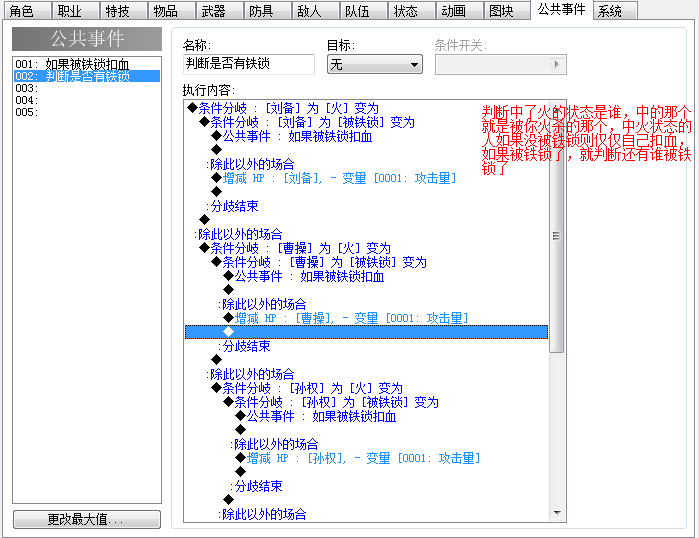The height and width of the screenshot is (538, 699).
Task: Select line 条件分歧 [刘备] 为 [被铁锁] 变为
Action: click(366, 122)
